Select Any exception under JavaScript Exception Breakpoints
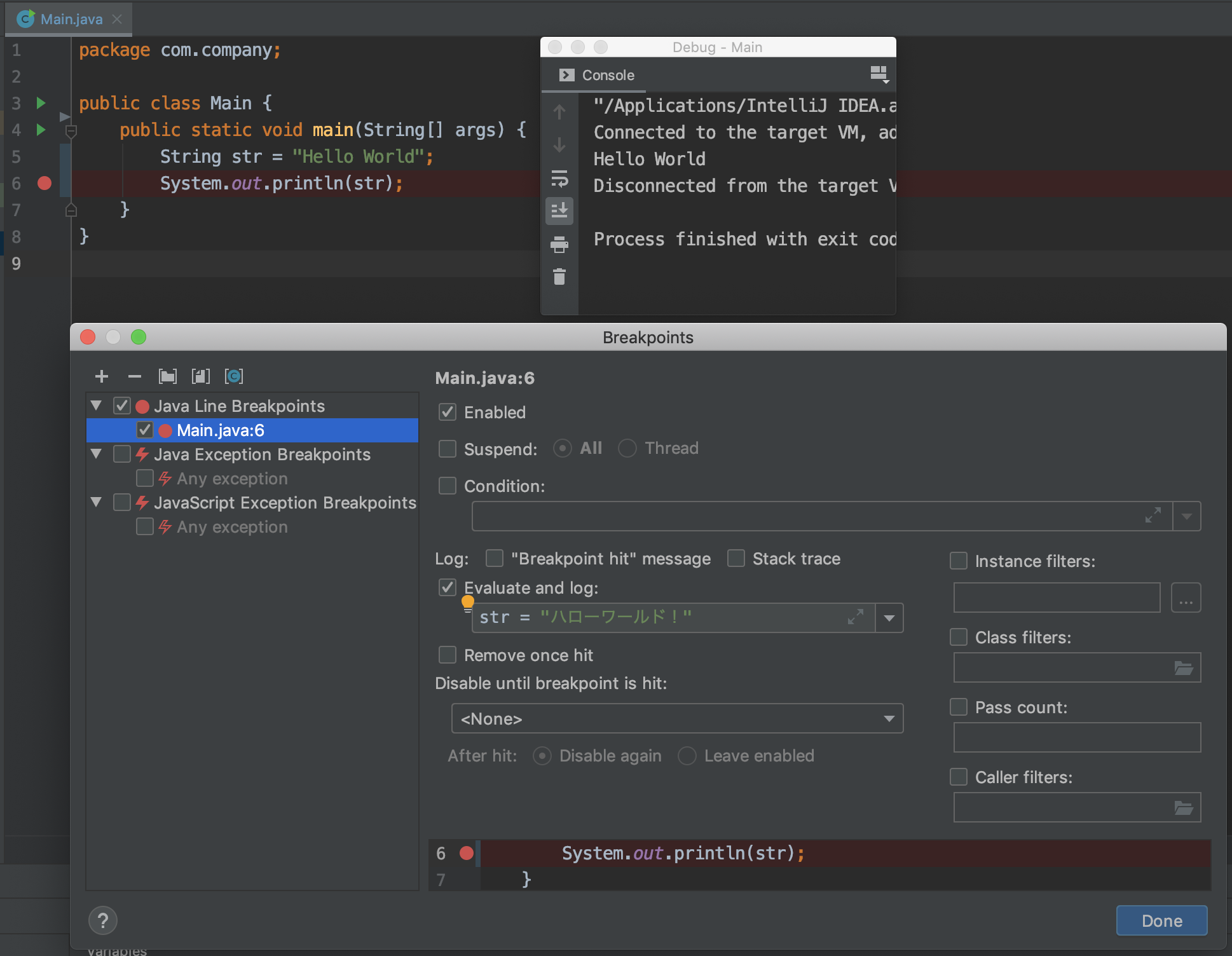 [x=232, y=527]
